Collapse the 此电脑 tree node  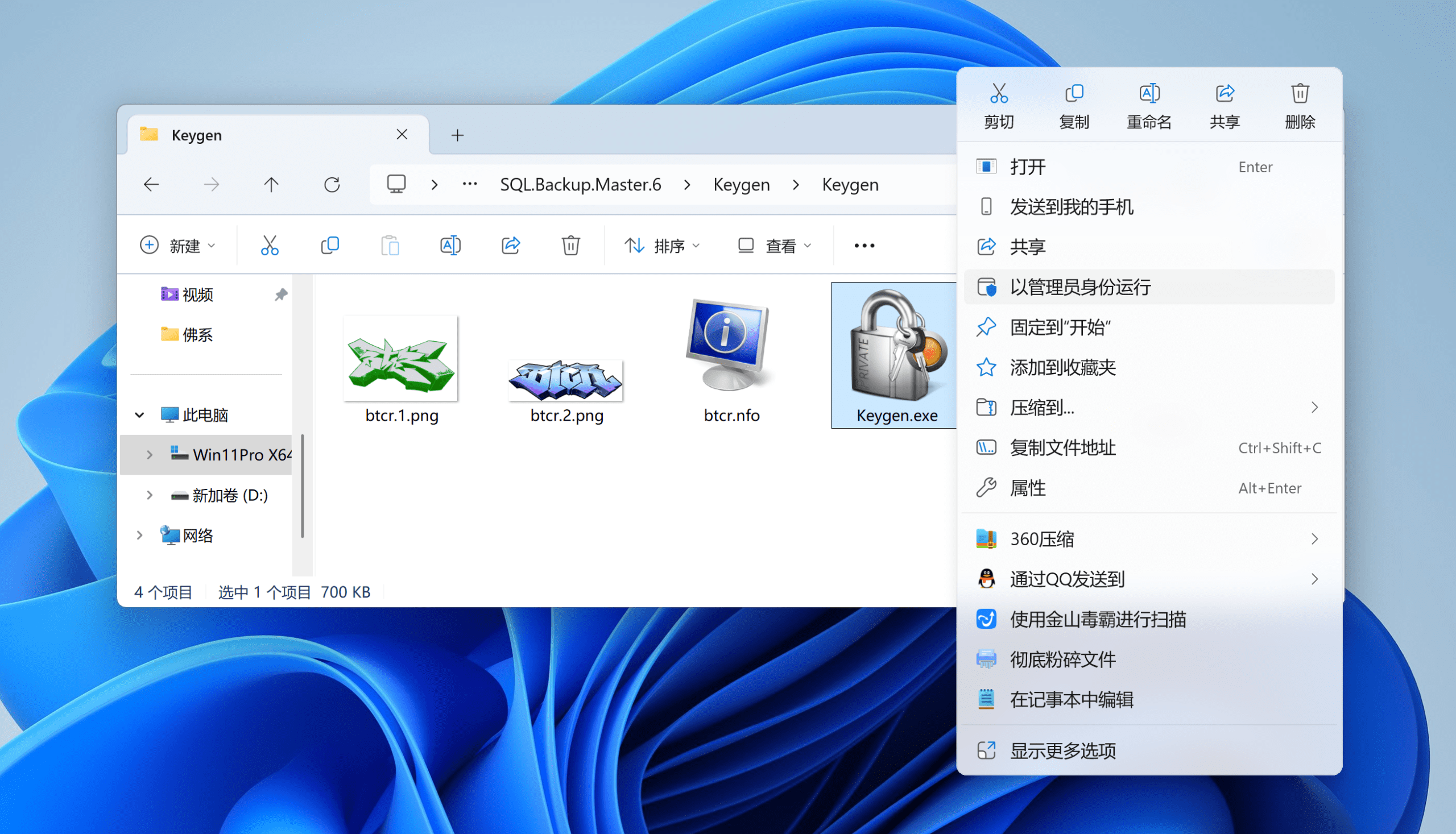pyautogui.click(x=139, y=414)
